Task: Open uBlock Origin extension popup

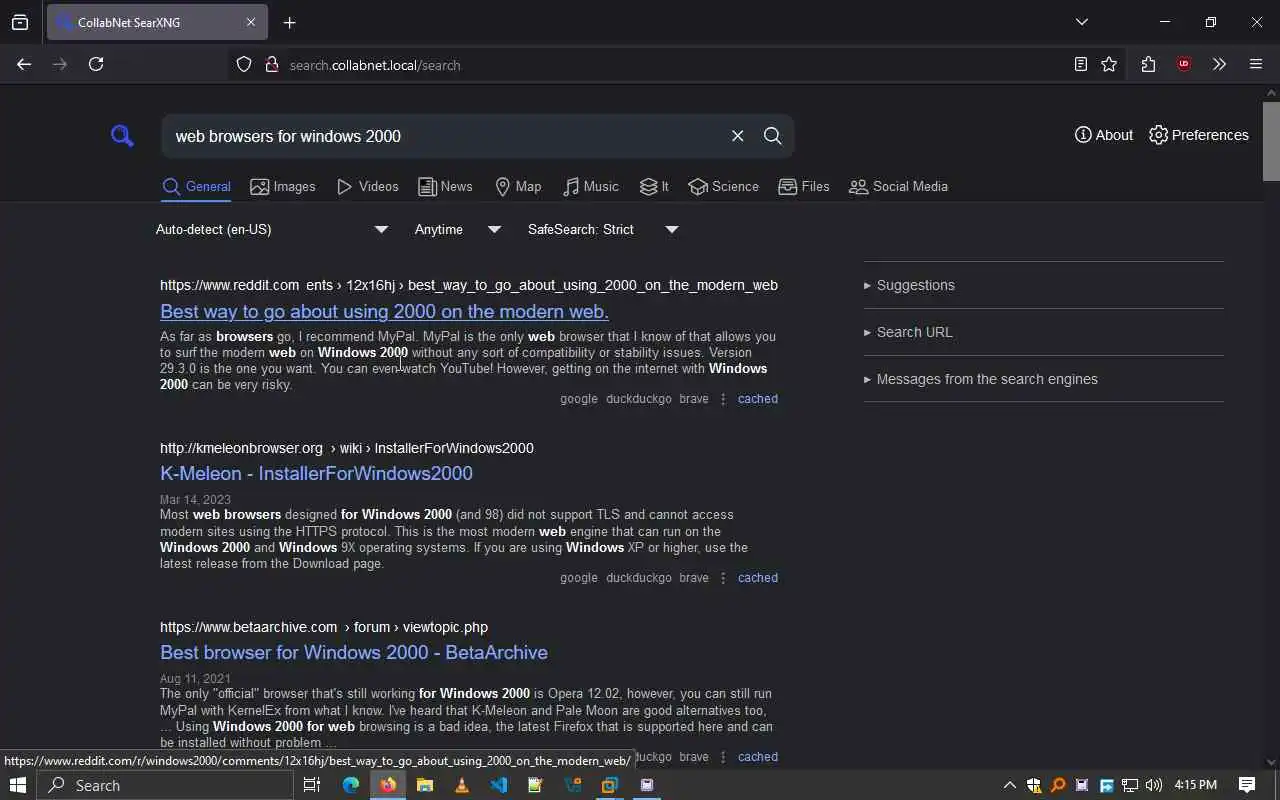Action: [1184, 64]
